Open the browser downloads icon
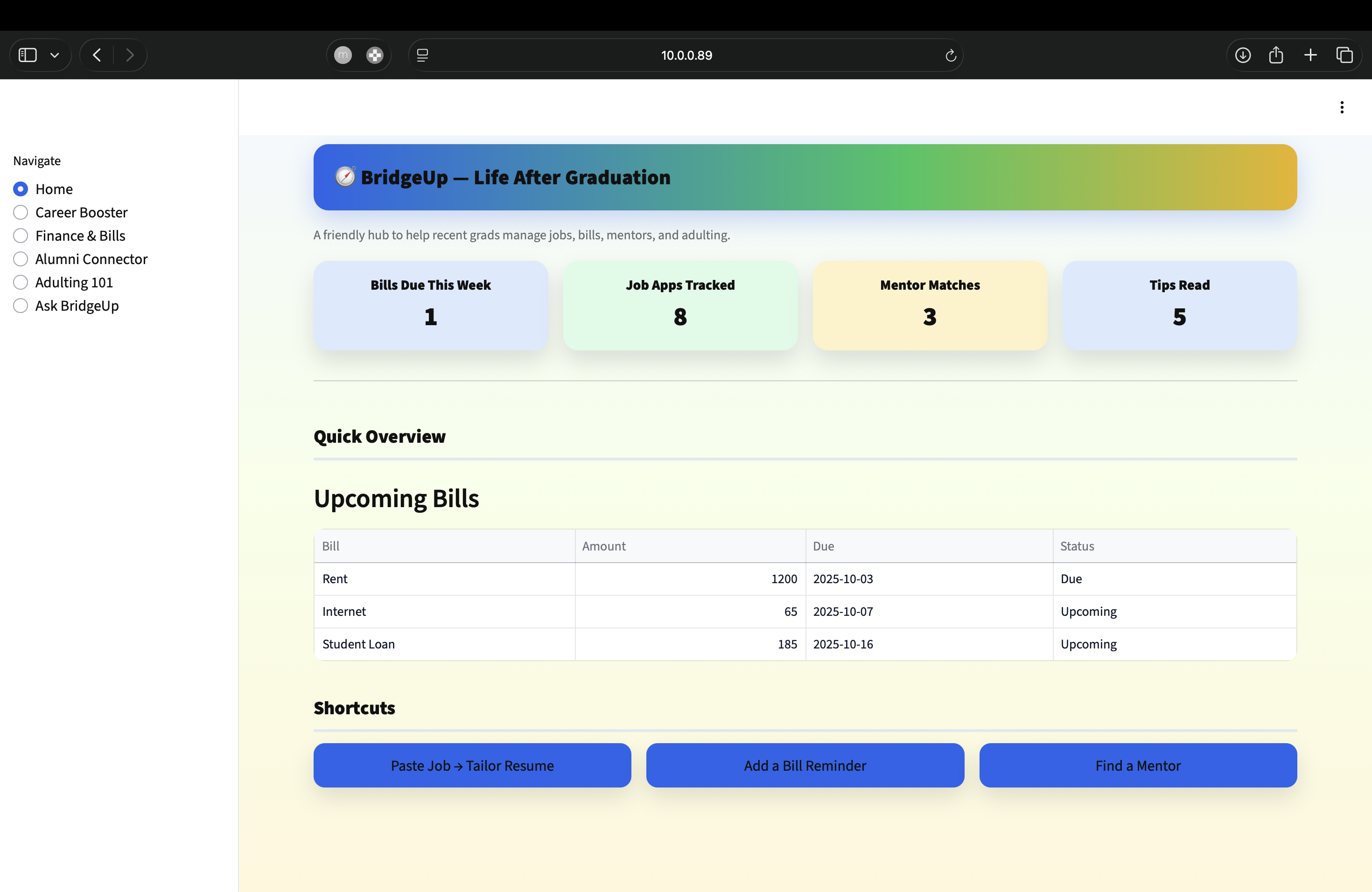This screenshot has height=892, width=1372. [x=1243, y=56]
